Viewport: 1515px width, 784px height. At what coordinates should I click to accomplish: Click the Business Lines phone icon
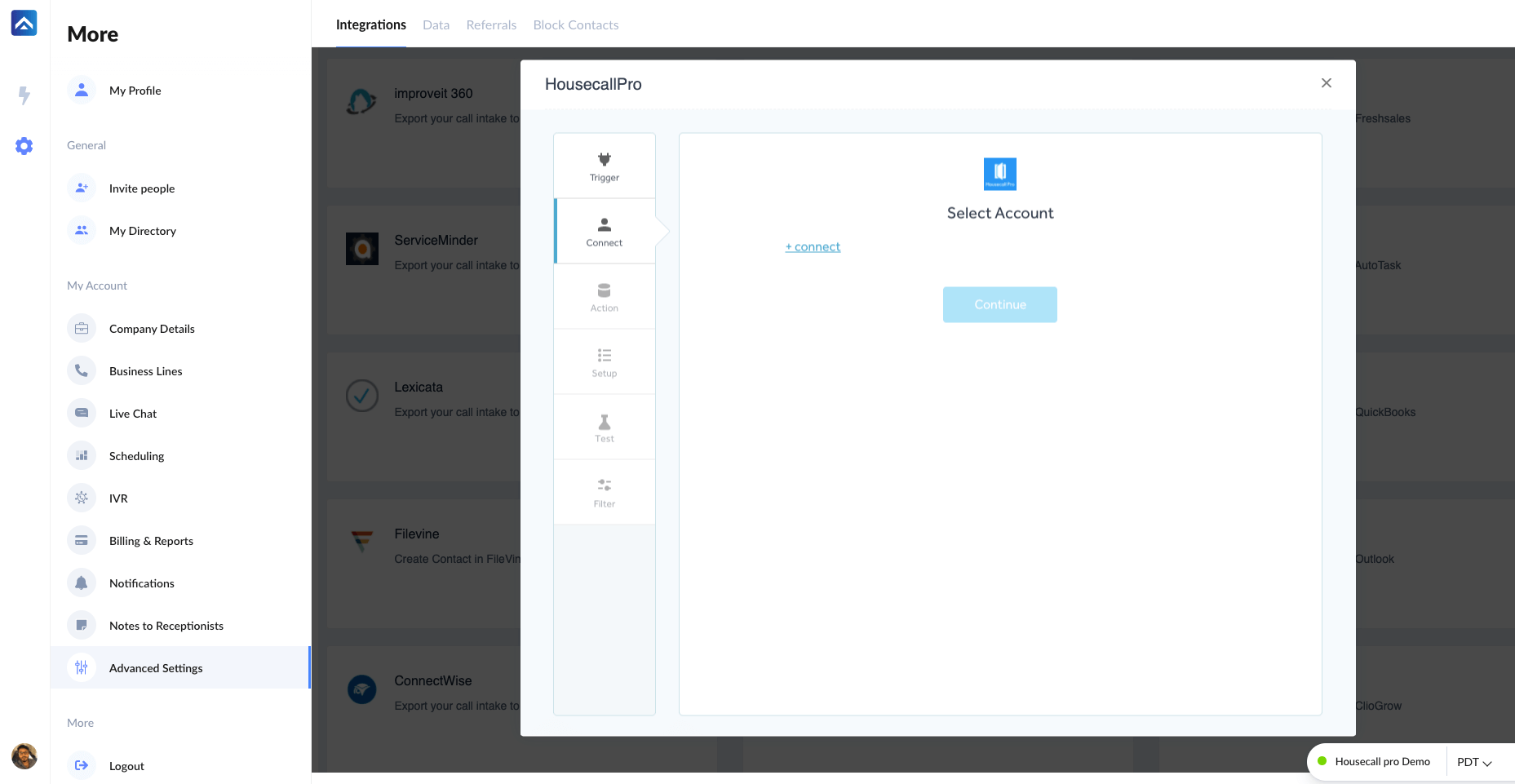pos(82,371)
